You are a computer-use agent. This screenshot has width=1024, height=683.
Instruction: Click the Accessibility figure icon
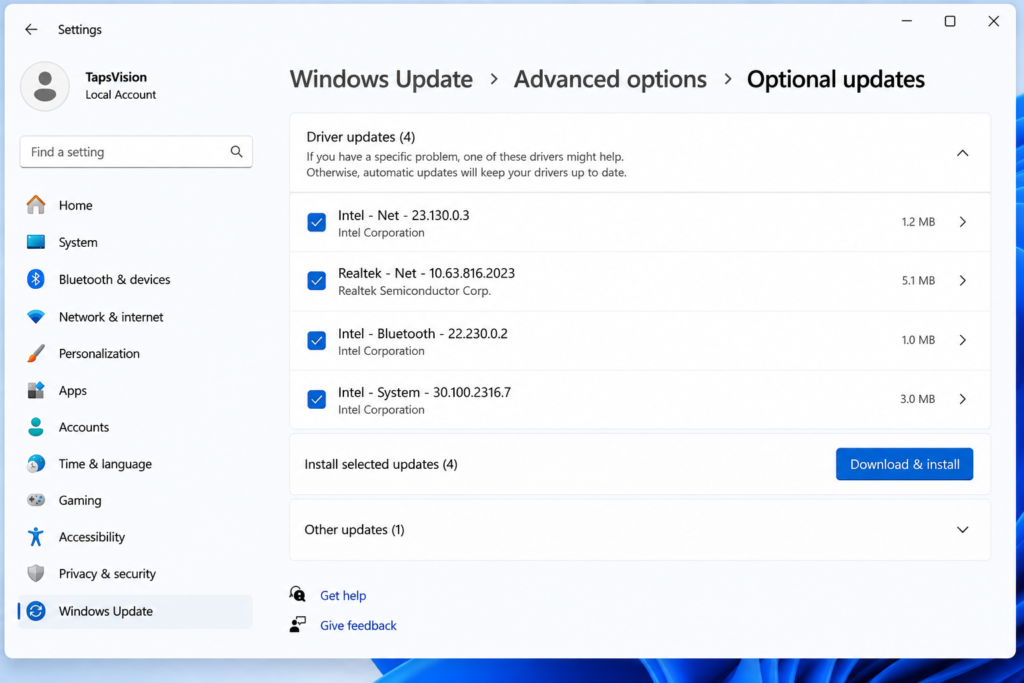36,537
